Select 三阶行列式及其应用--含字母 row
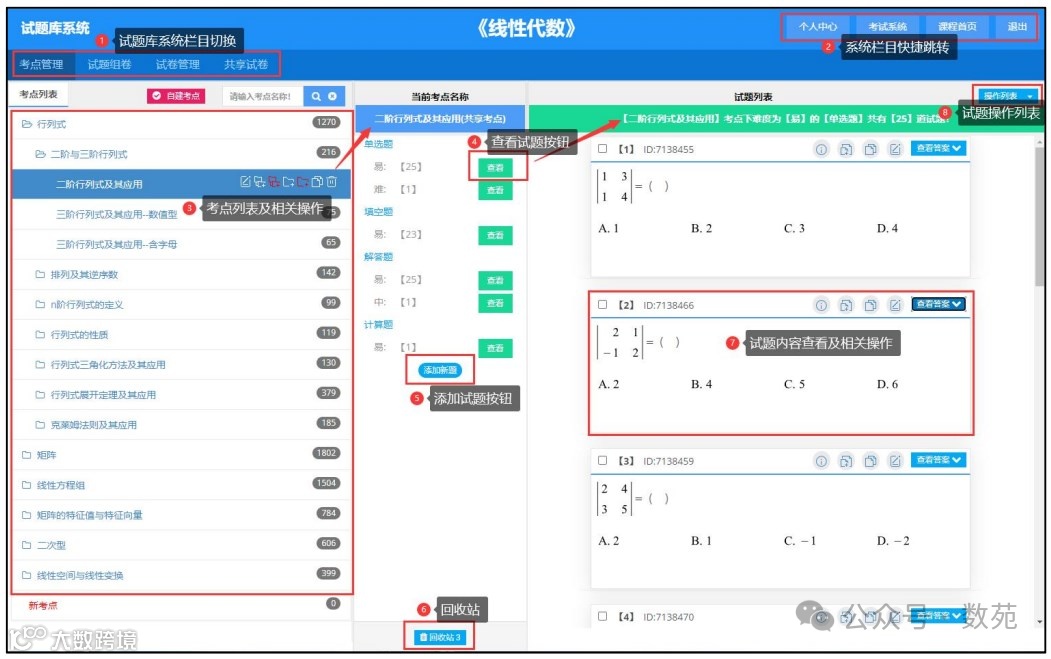 pyautogui.click(x=182, y=244)
